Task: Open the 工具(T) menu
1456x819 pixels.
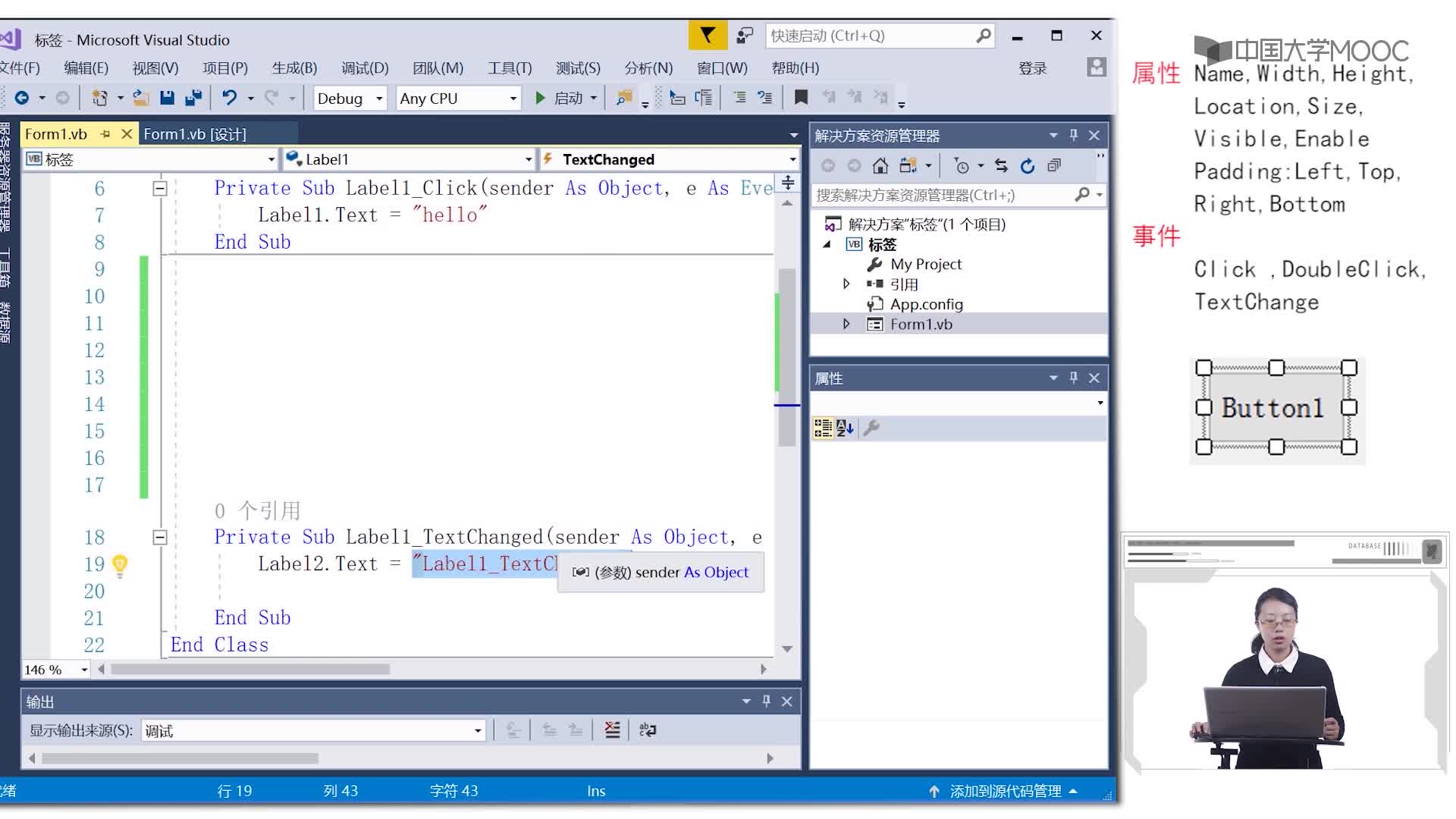Action: [510, 68]
